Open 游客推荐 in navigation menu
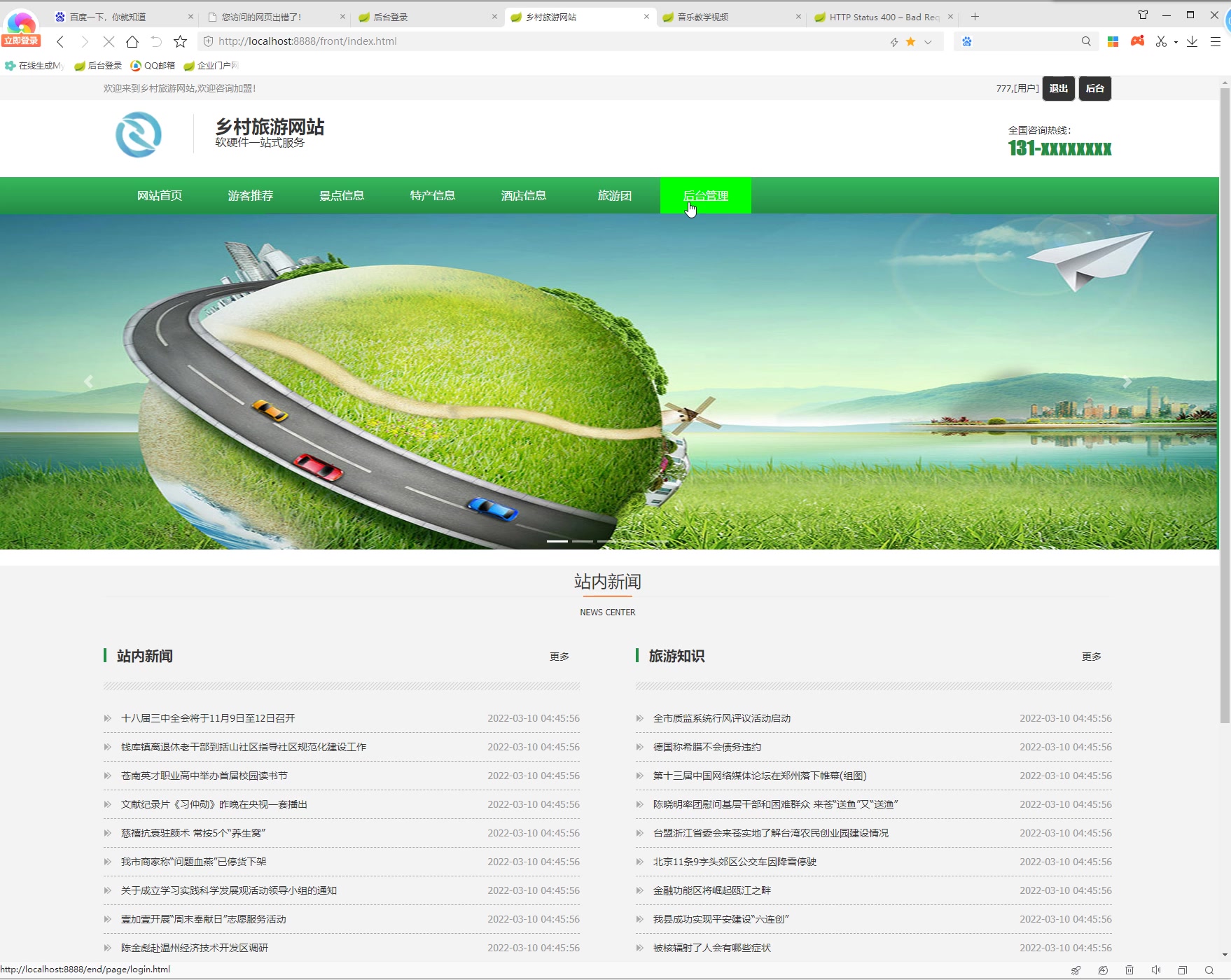This screenshot has height=980, width=1231. [251, 196]
